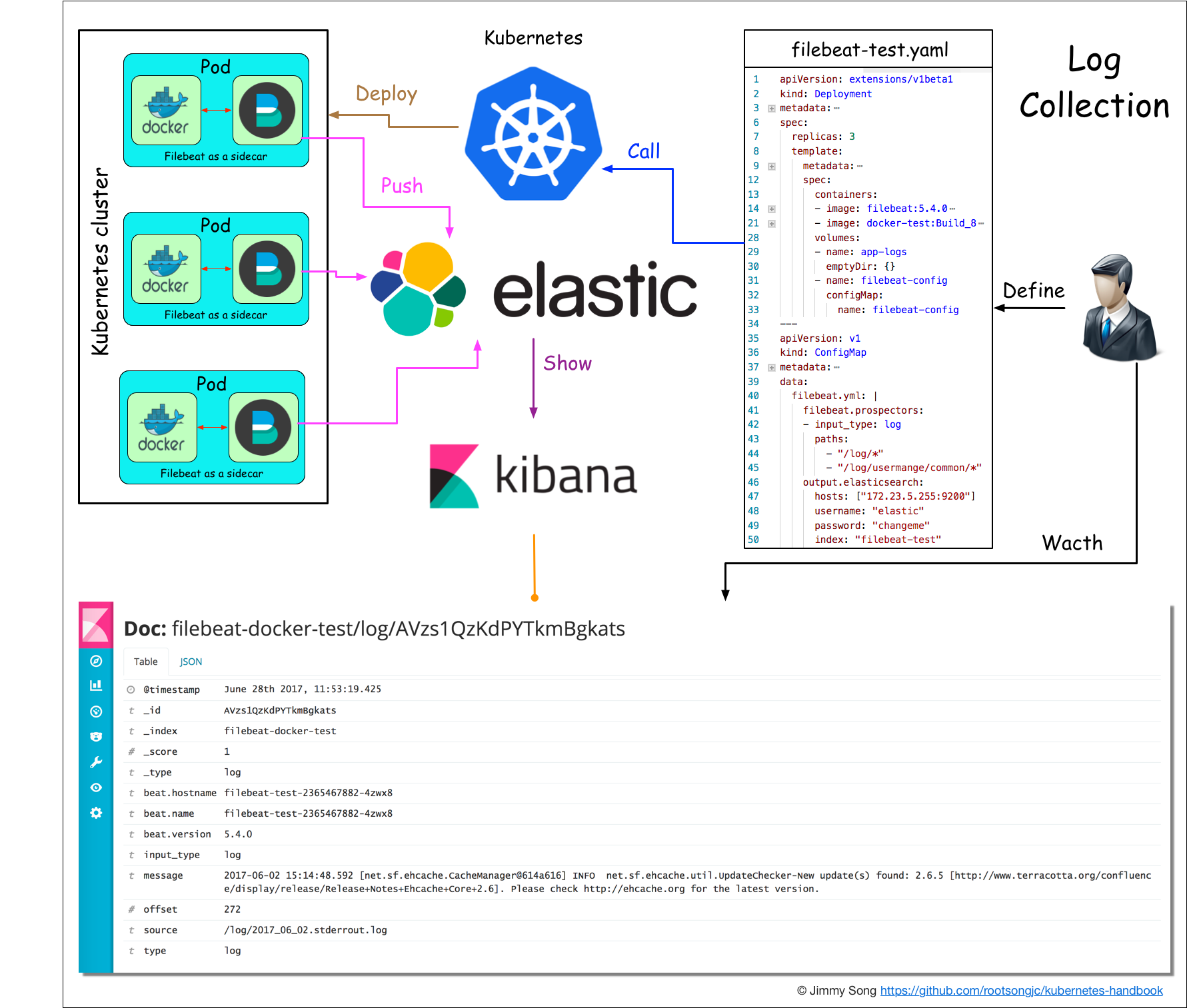
Task: Click the clock icon beside @timestamp field
Action: click(131, 689)
